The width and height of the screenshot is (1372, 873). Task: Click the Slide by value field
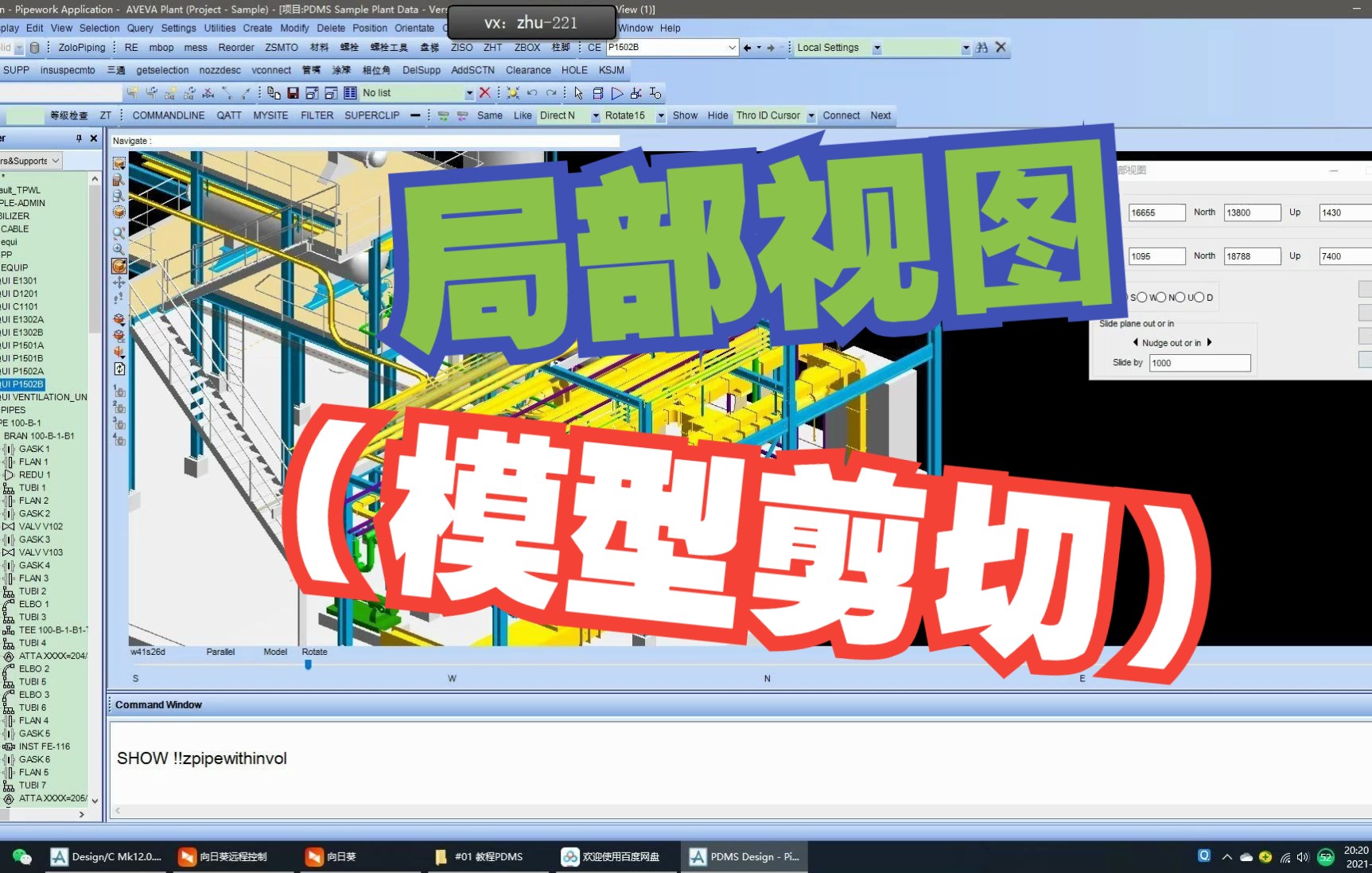pos(1199,363)
